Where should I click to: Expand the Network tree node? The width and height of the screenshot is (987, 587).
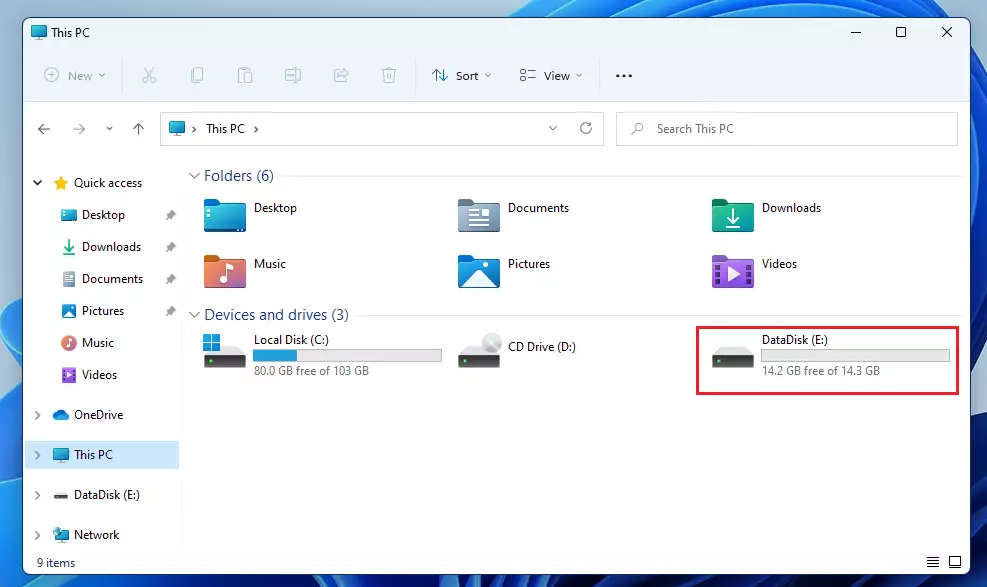(x=37, y=535)
